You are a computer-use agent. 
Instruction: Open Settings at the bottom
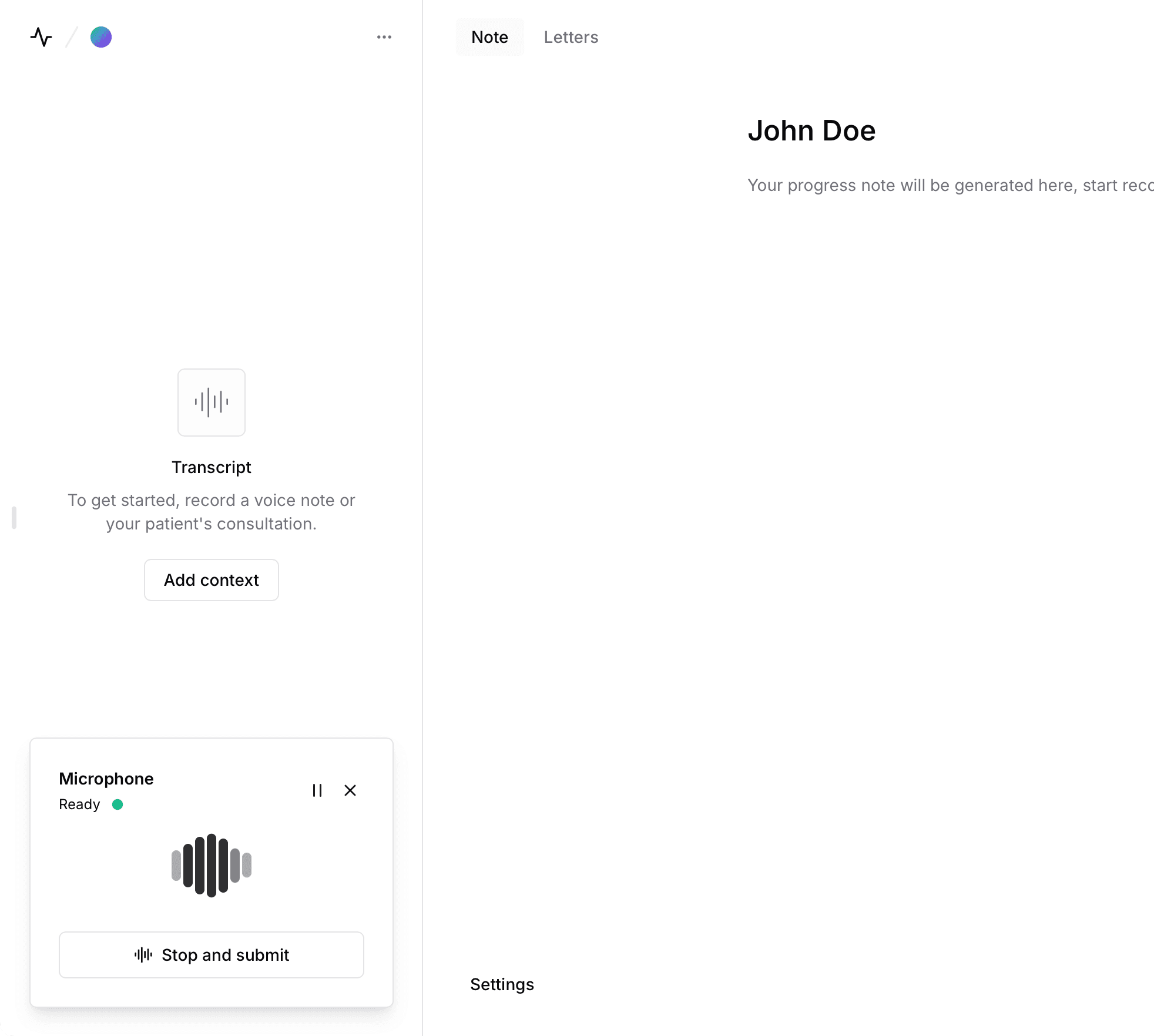pos(502,984)
